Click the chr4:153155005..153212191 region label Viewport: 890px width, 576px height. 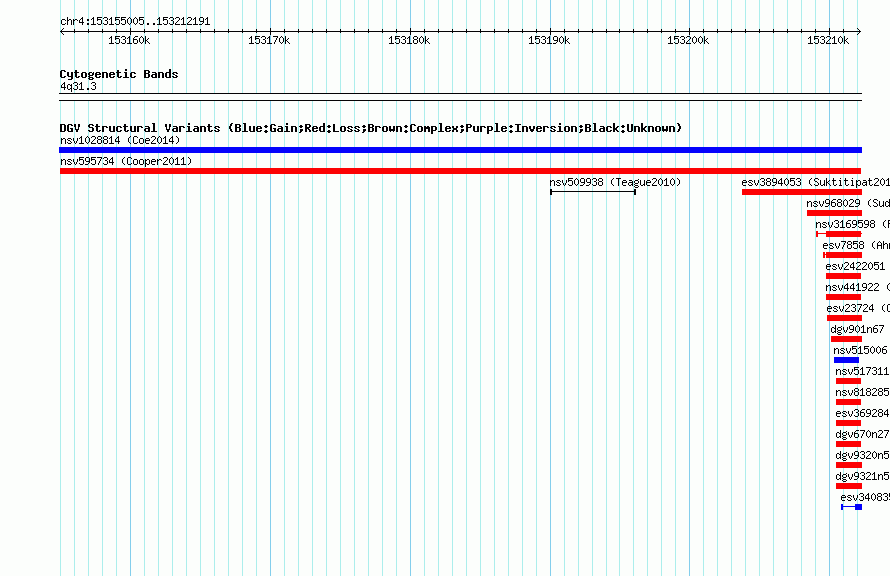pyautogui.click(x=135, y=21)
